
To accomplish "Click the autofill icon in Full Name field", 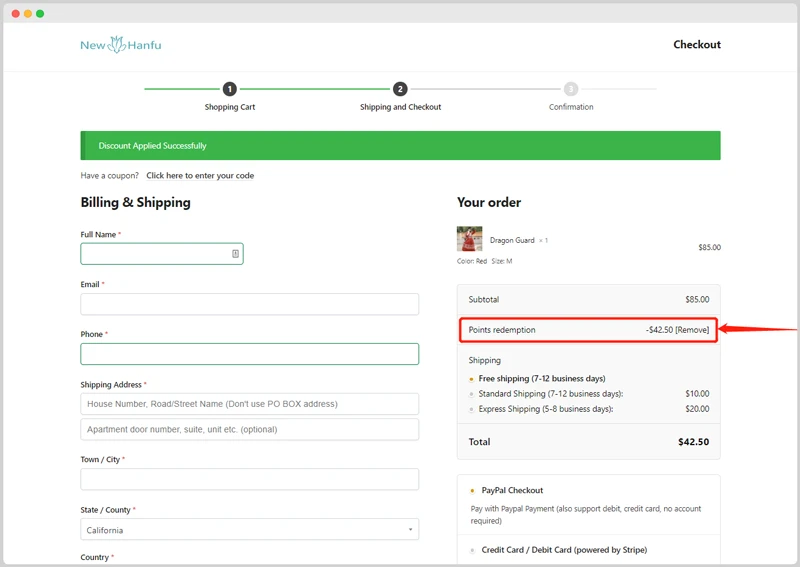I will (x=236, y=254).
